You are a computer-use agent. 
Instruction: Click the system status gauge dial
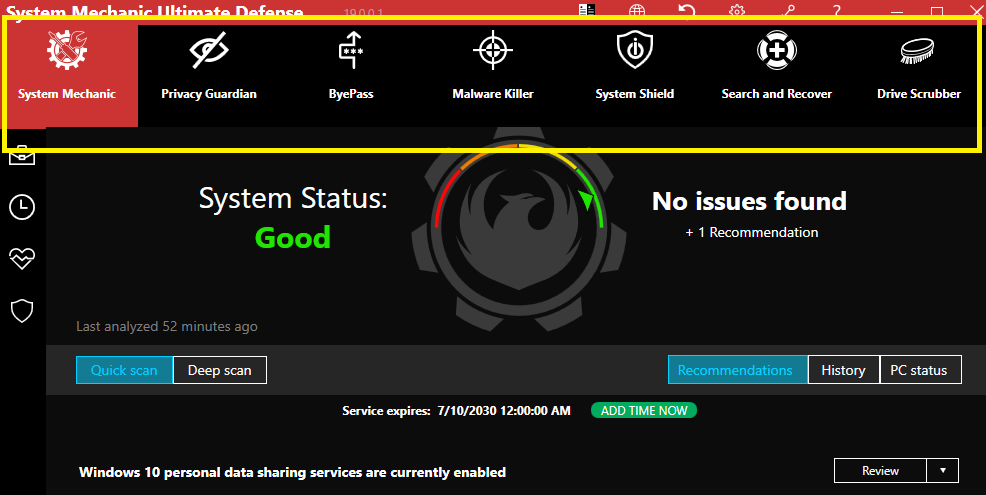(x=519, y=230)
